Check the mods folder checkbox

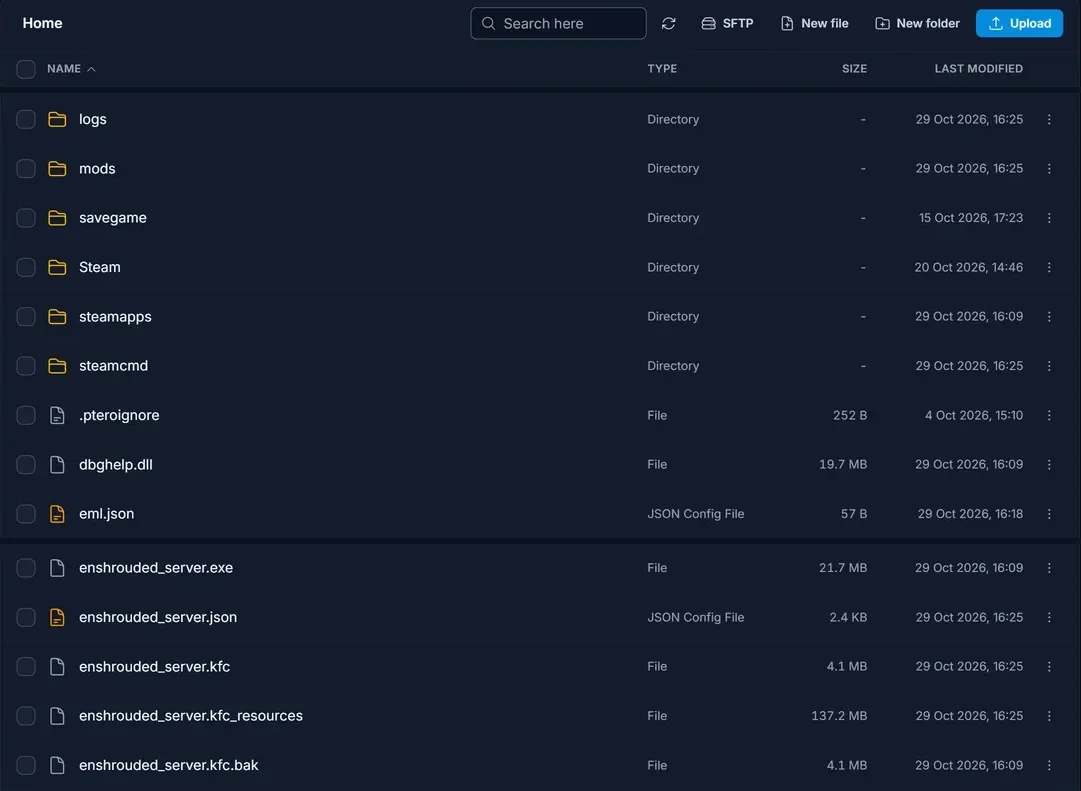pyautogui.click(x=26, y=169)
